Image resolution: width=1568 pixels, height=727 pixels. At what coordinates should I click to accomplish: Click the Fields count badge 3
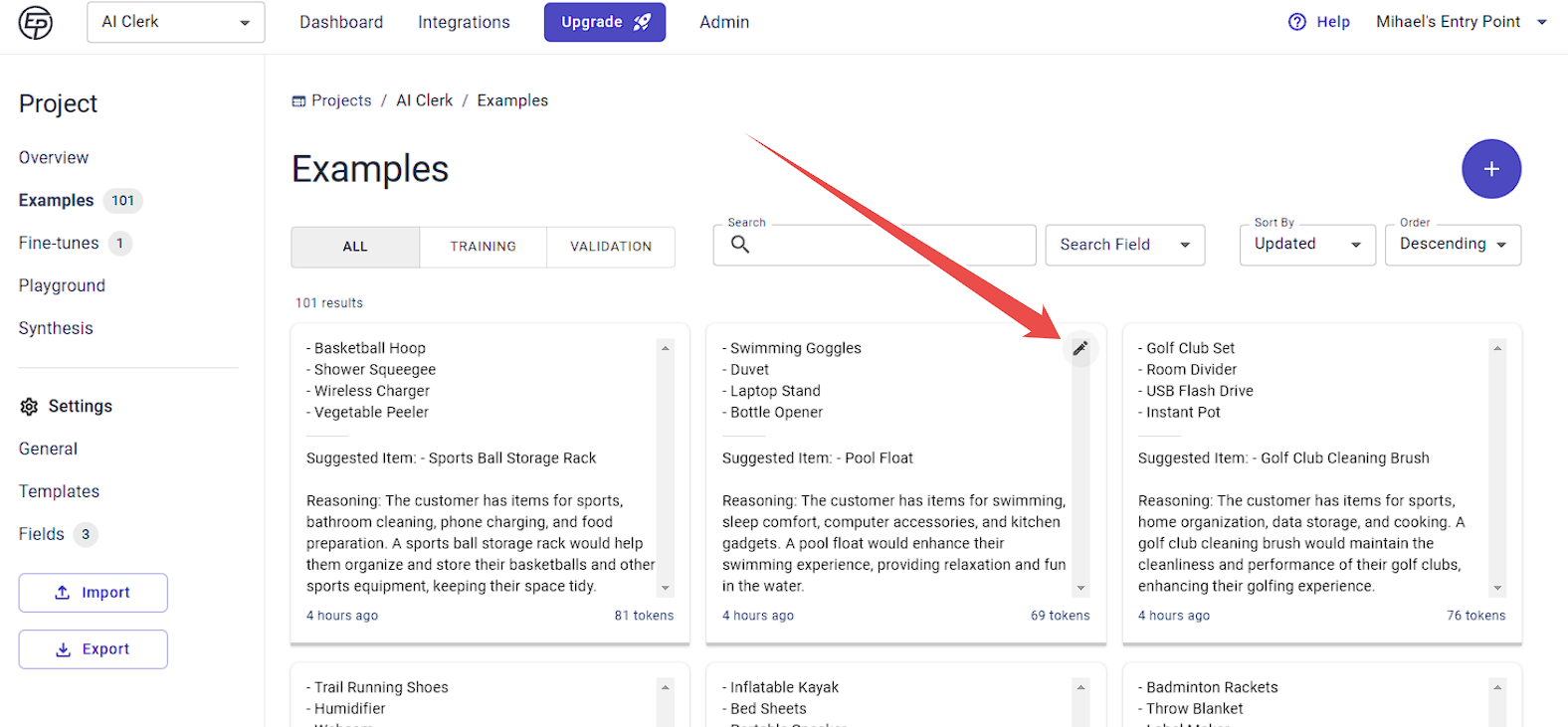coord(86,535)
